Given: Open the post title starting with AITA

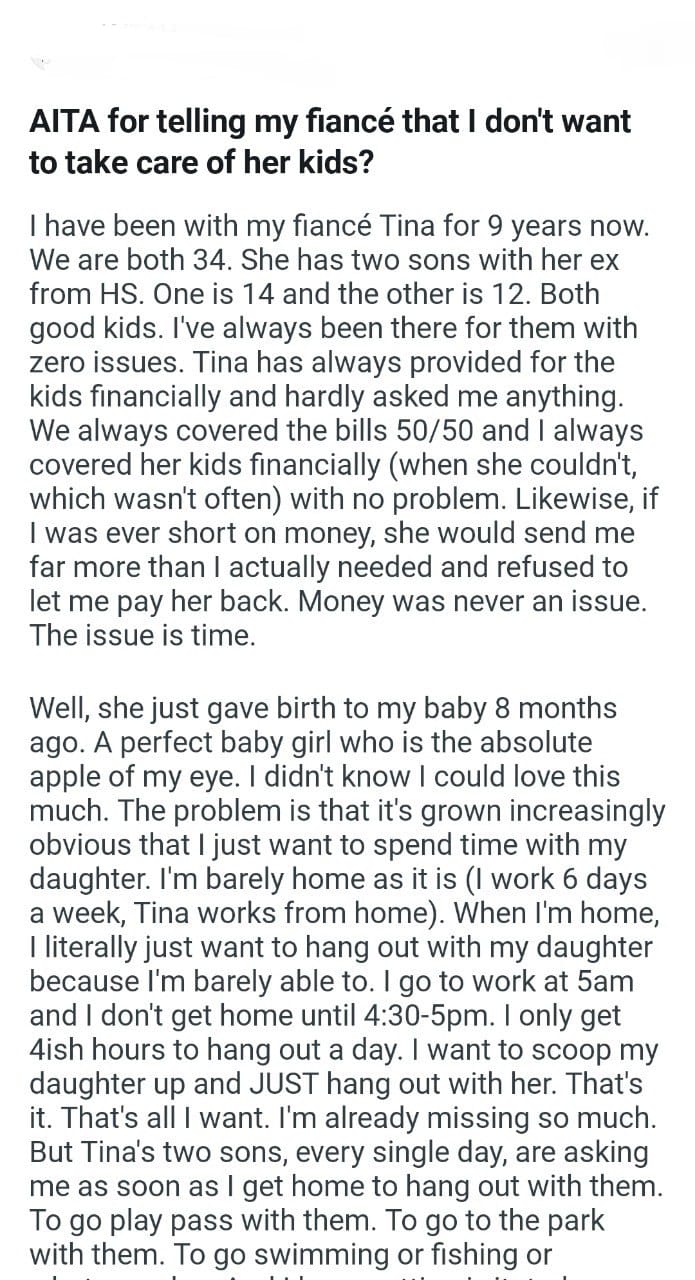Looking at the screenshot, I should pos(330,140).
